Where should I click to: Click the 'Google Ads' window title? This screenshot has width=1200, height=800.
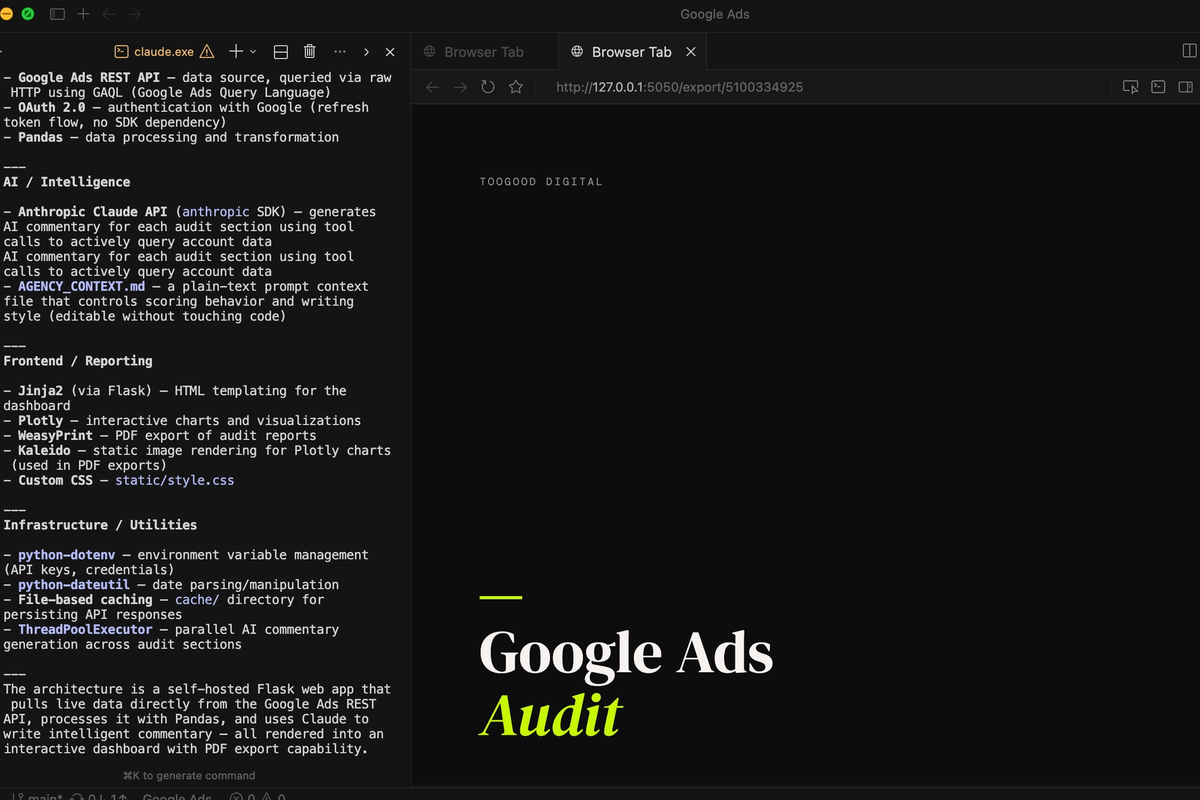coord(715,14)
